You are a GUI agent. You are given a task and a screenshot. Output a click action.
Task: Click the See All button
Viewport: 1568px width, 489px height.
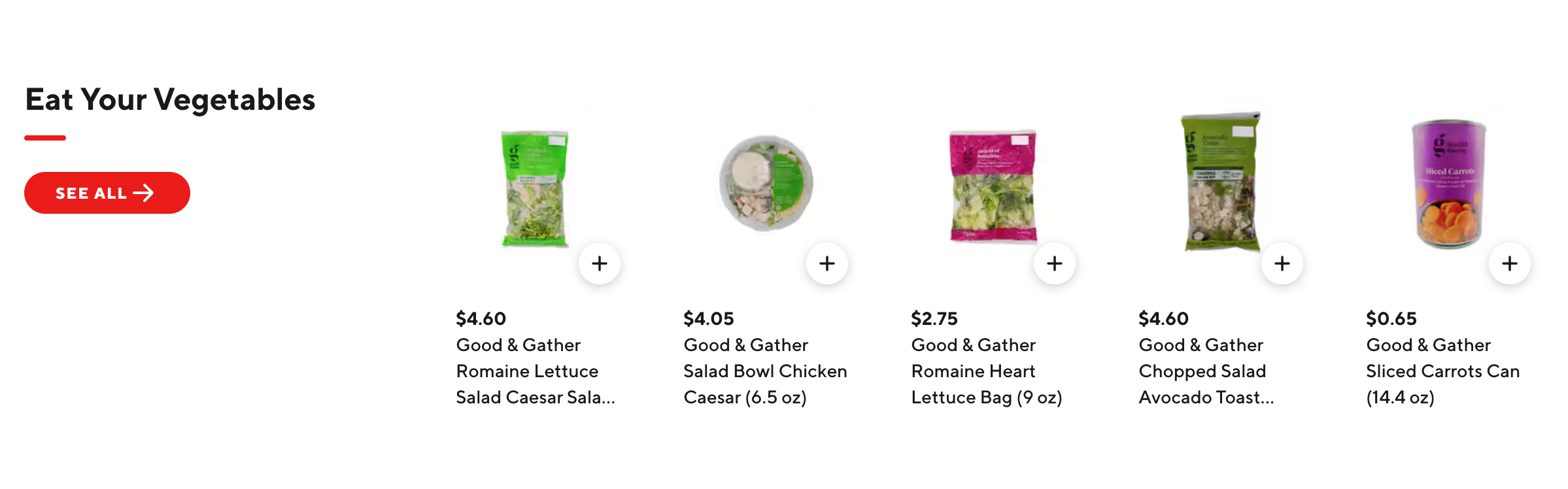(107, 193)
